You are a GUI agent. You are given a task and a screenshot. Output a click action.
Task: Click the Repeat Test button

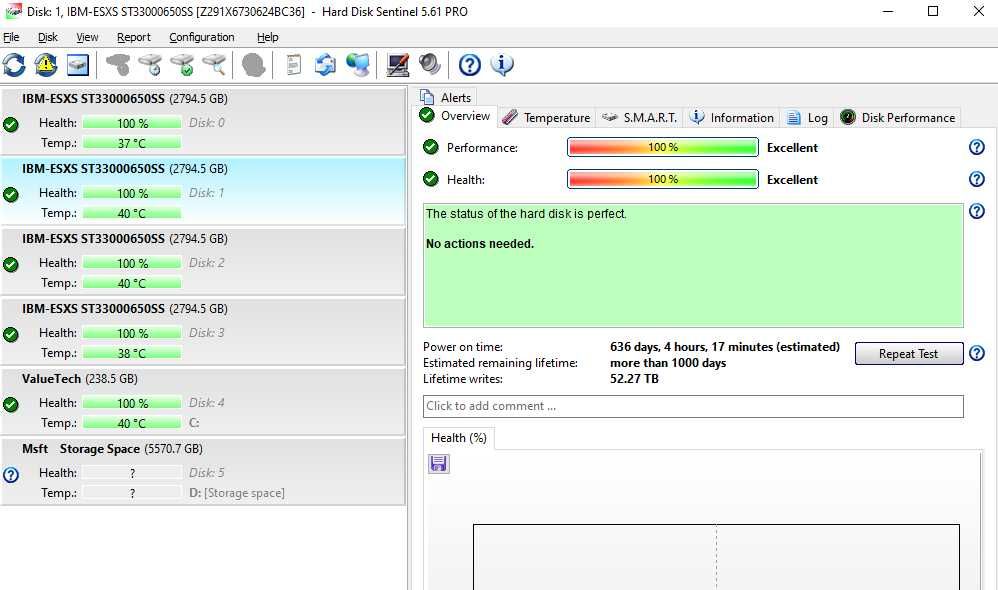[908, 353]
